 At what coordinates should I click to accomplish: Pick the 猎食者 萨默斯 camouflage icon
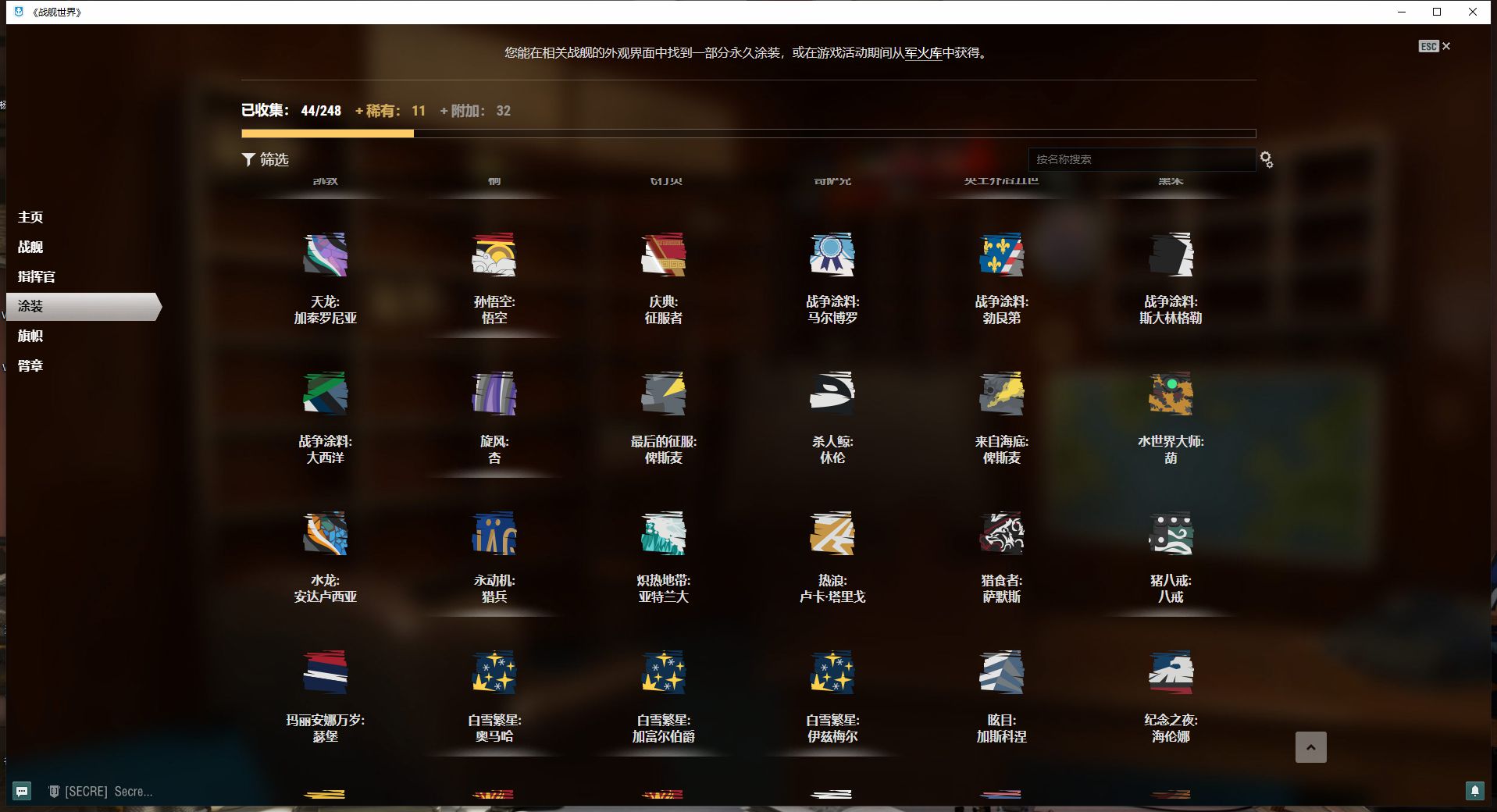(x=1001, y=533)
